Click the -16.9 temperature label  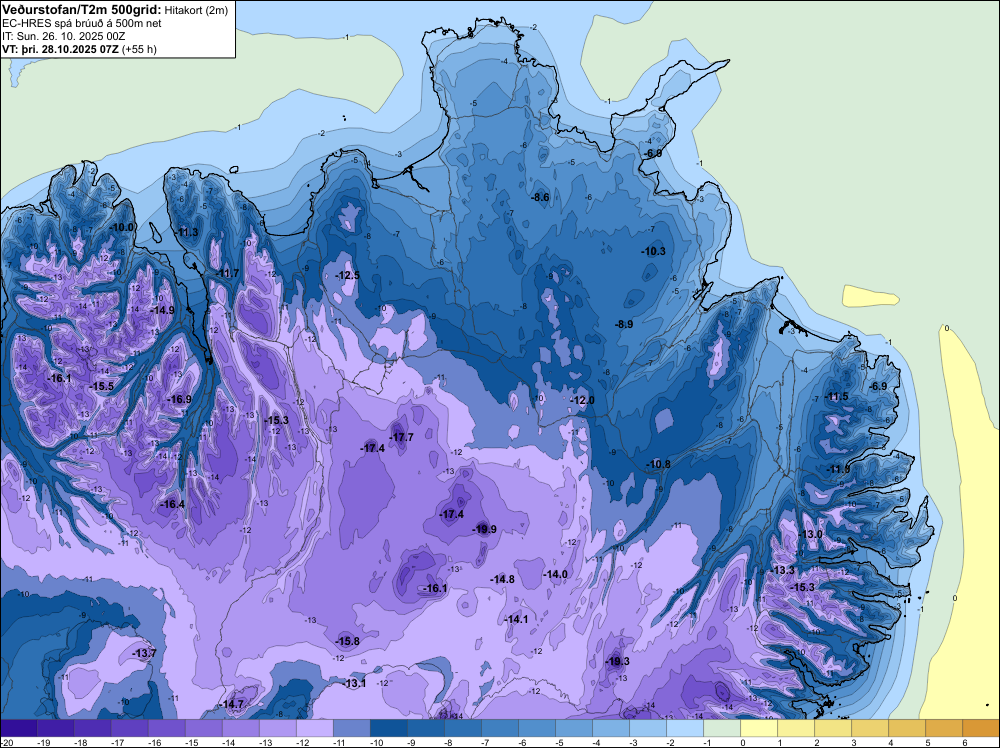pyautogui.click(x=179, y=399)
